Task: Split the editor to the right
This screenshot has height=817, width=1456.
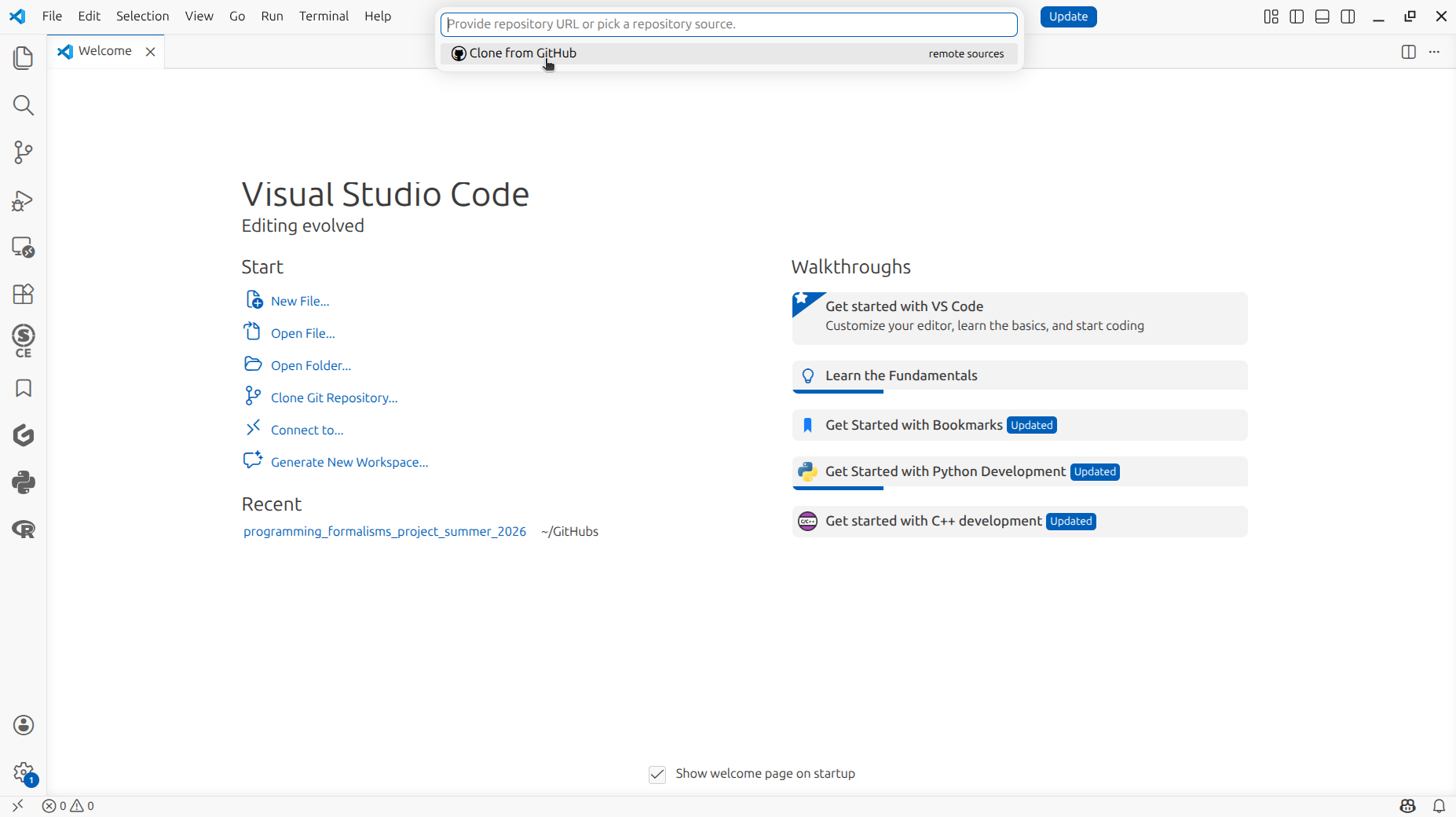Action: [x=1408, y=52]
